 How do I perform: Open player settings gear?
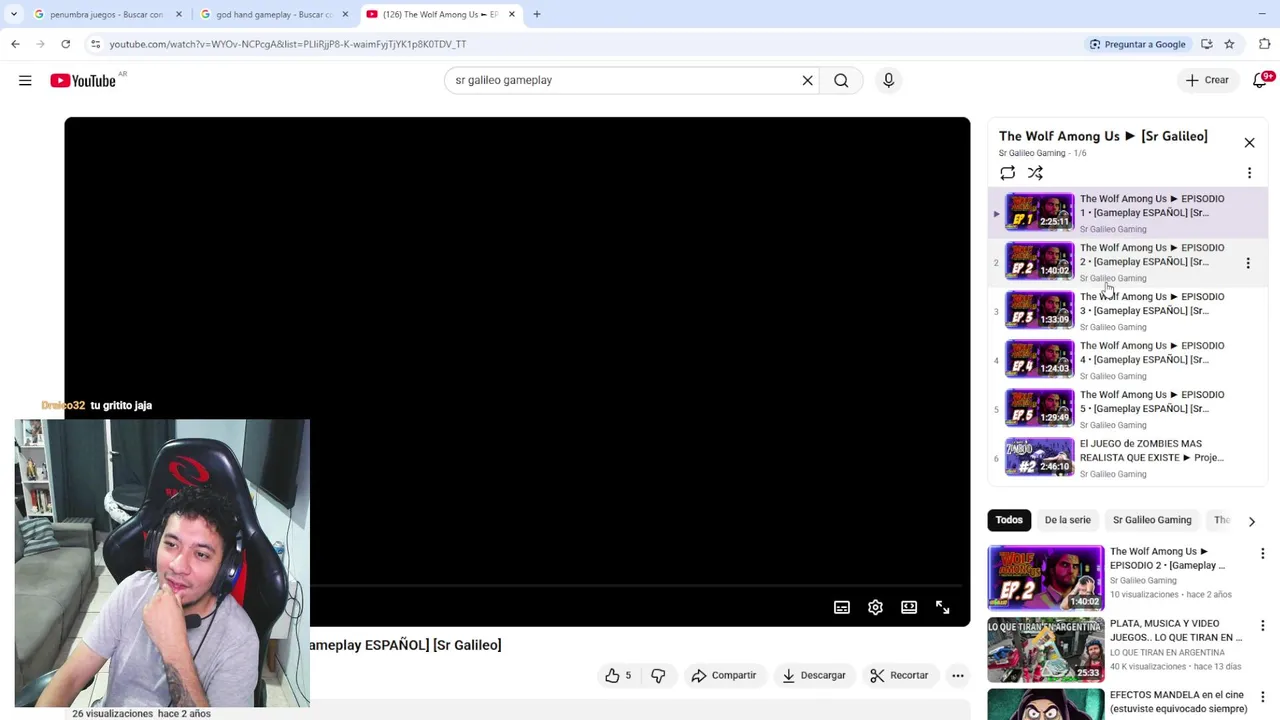click(x=875, y=607)
